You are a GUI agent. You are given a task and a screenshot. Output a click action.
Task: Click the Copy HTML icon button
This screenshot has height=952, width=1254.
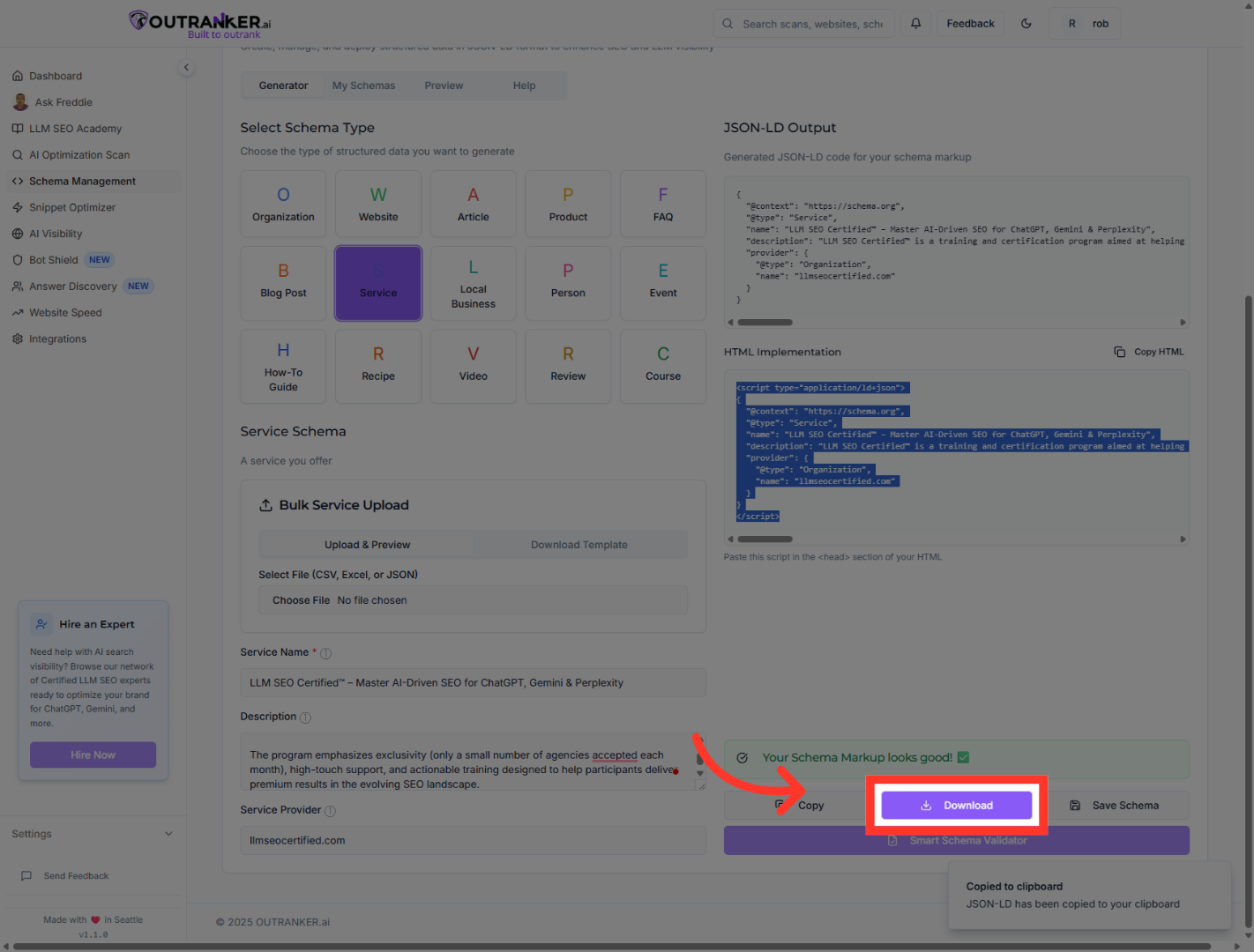(1149, 352)
